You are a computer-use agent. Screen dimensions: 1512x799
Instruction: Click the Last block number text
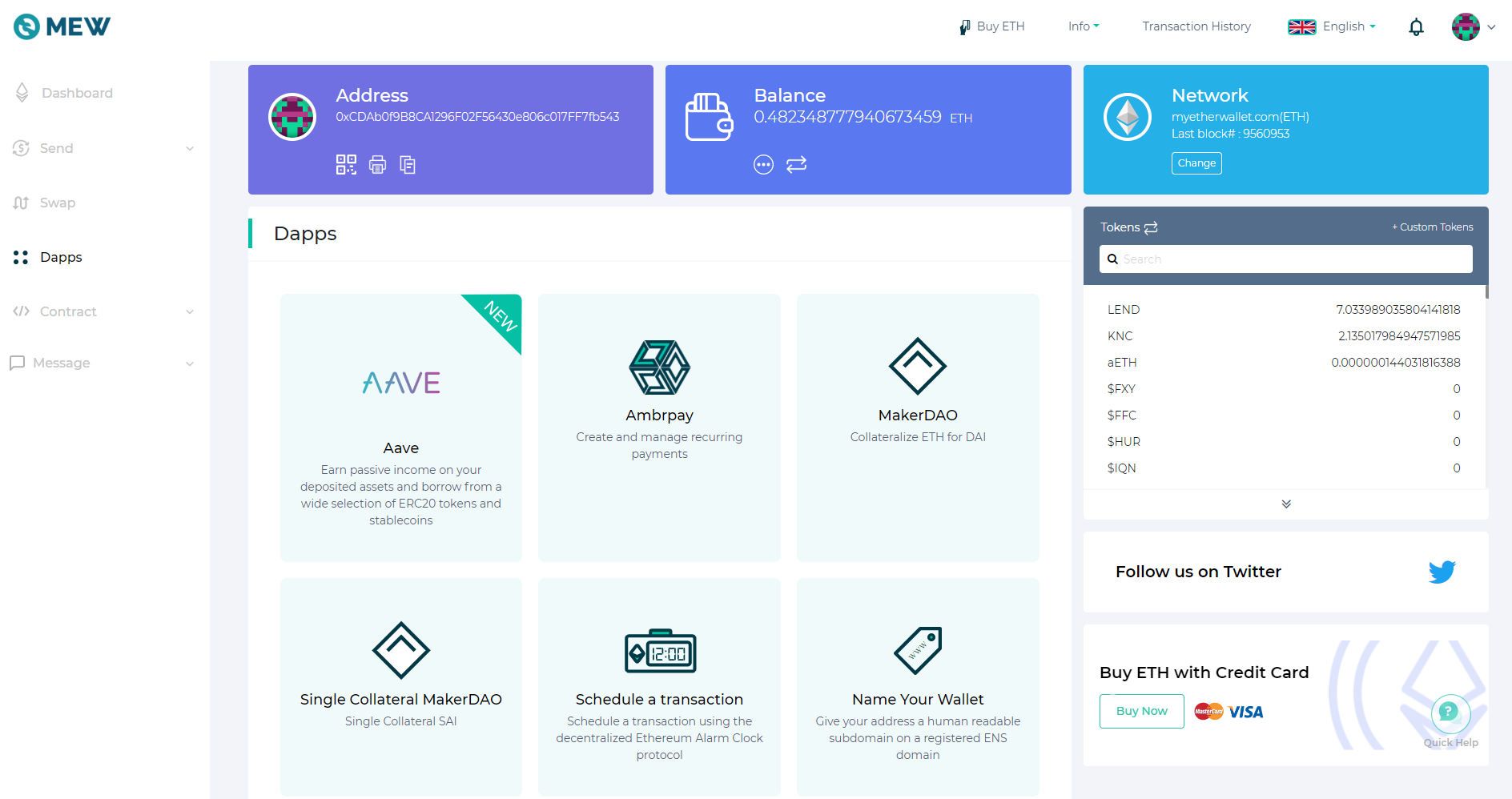click(x=1230, y=134)
